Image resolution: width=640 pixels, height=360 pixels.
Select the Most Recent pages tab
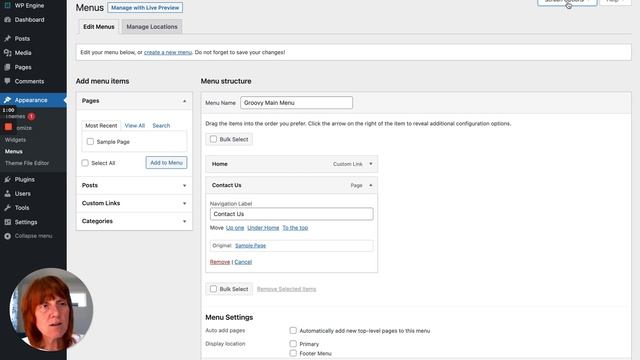tap(101, 125)
